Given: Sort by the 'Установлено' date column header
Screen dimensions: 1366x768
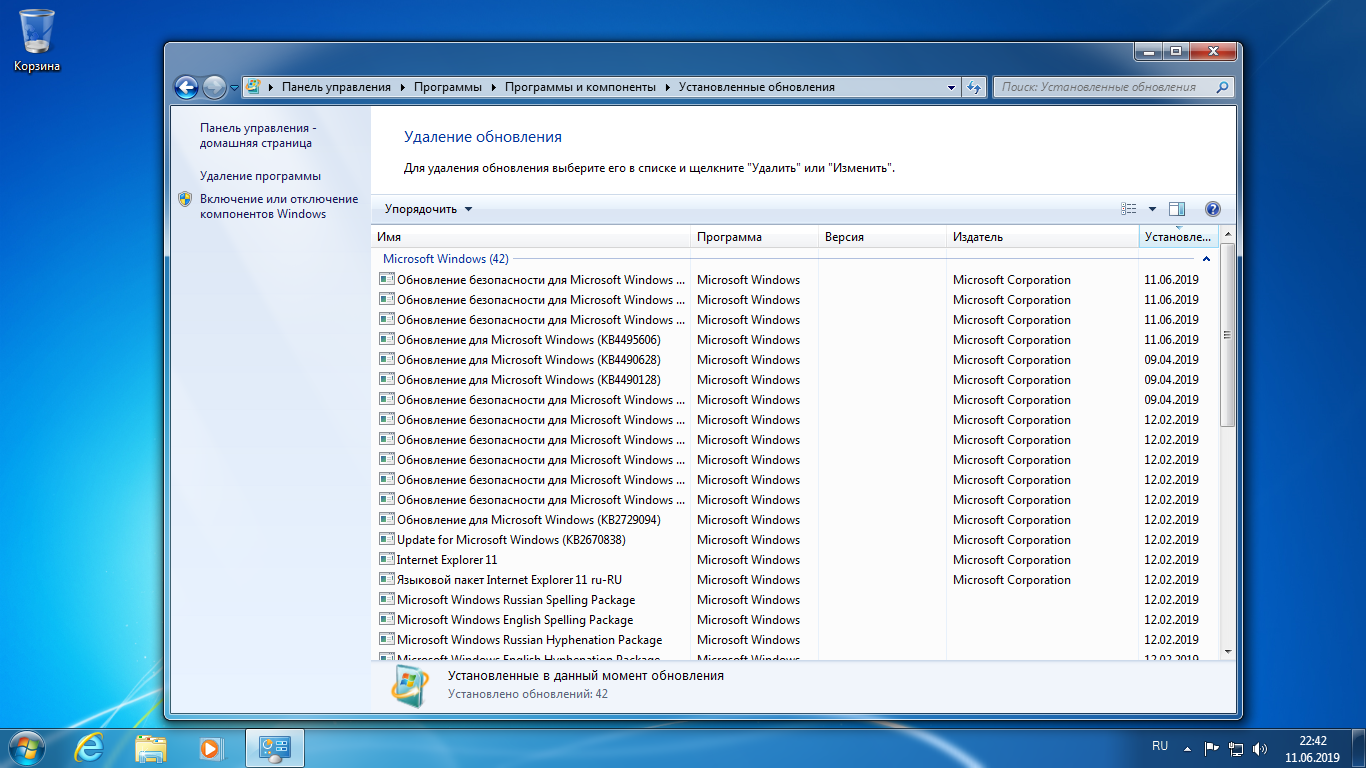Looking at the screenshot, I should 1179,237.
